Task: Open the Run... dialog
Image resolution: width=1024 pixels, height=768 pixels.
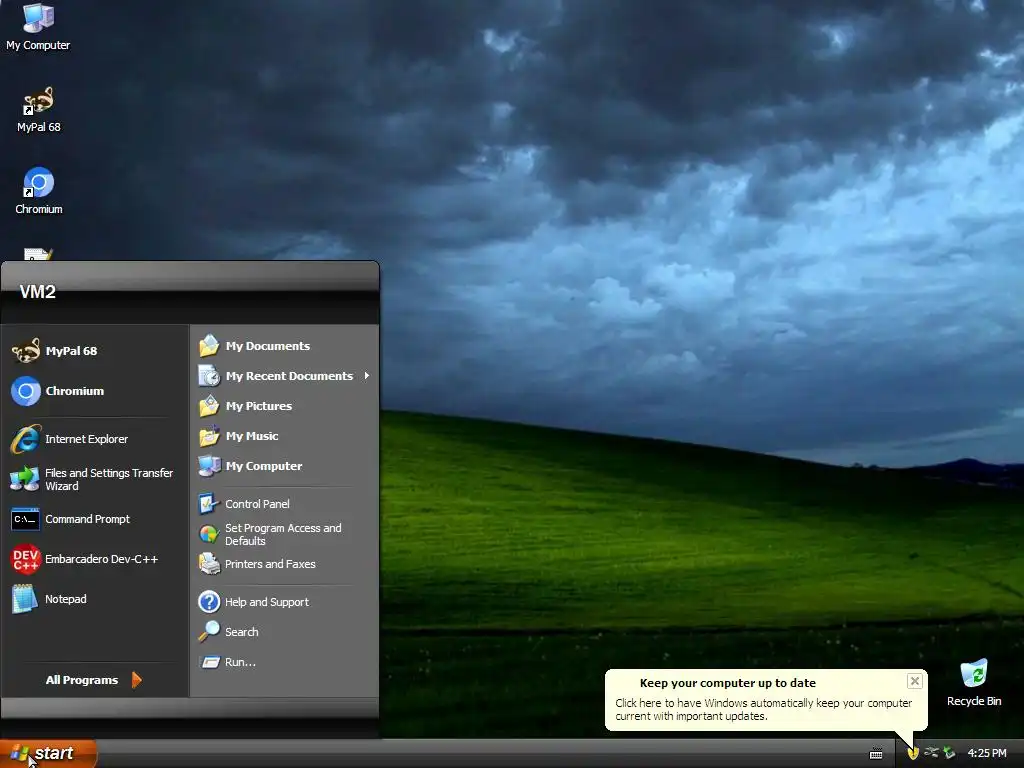Action: pyautogui.click(x=284, y=662)
